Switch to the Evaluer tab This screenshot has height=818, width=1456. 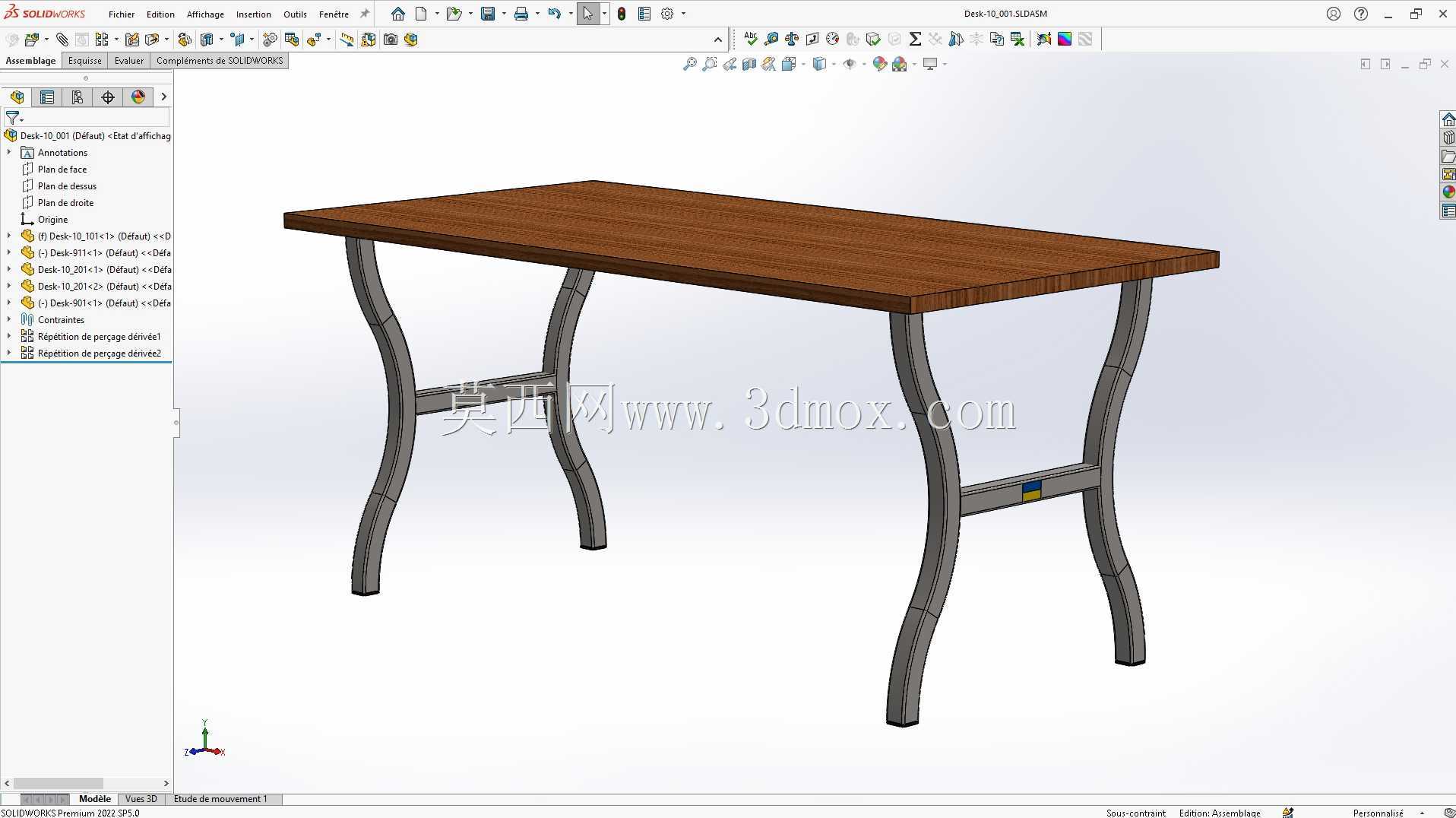(x=129, y=61)
